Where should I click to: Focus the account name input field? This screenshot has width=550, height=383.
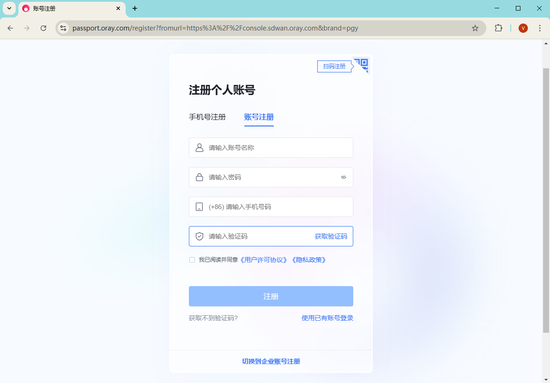coord(271,148)
